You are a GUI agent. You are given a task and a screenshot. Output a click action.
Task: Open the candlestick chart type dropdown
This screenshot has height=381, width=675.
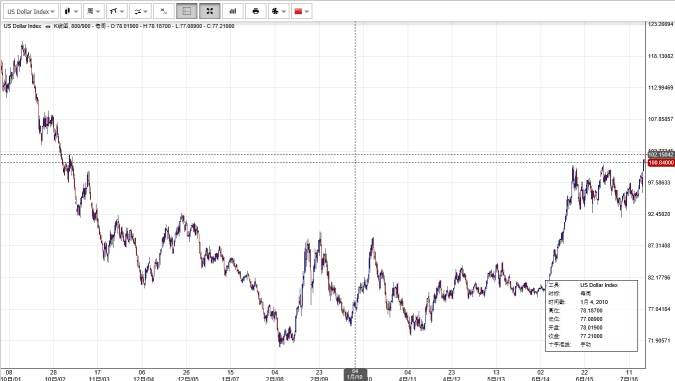click(x=71, y=11)
